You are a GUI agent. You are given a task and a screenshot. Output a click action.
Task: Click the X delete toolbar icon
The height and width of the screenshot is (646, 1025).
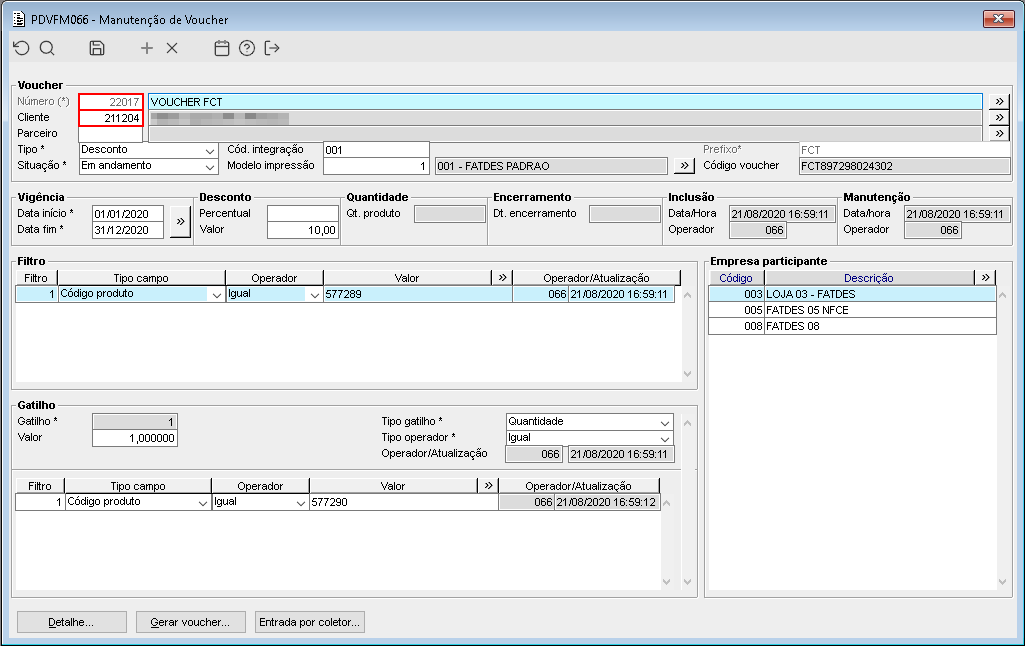pyautogui.click(x=172, y=48)
